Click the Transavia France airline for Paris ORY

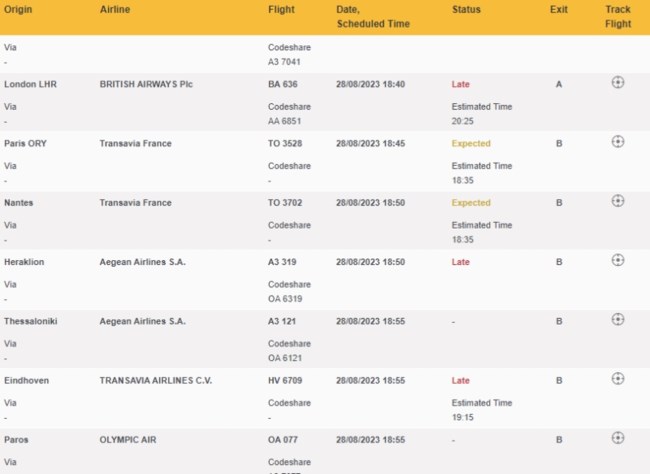[136, 143]
